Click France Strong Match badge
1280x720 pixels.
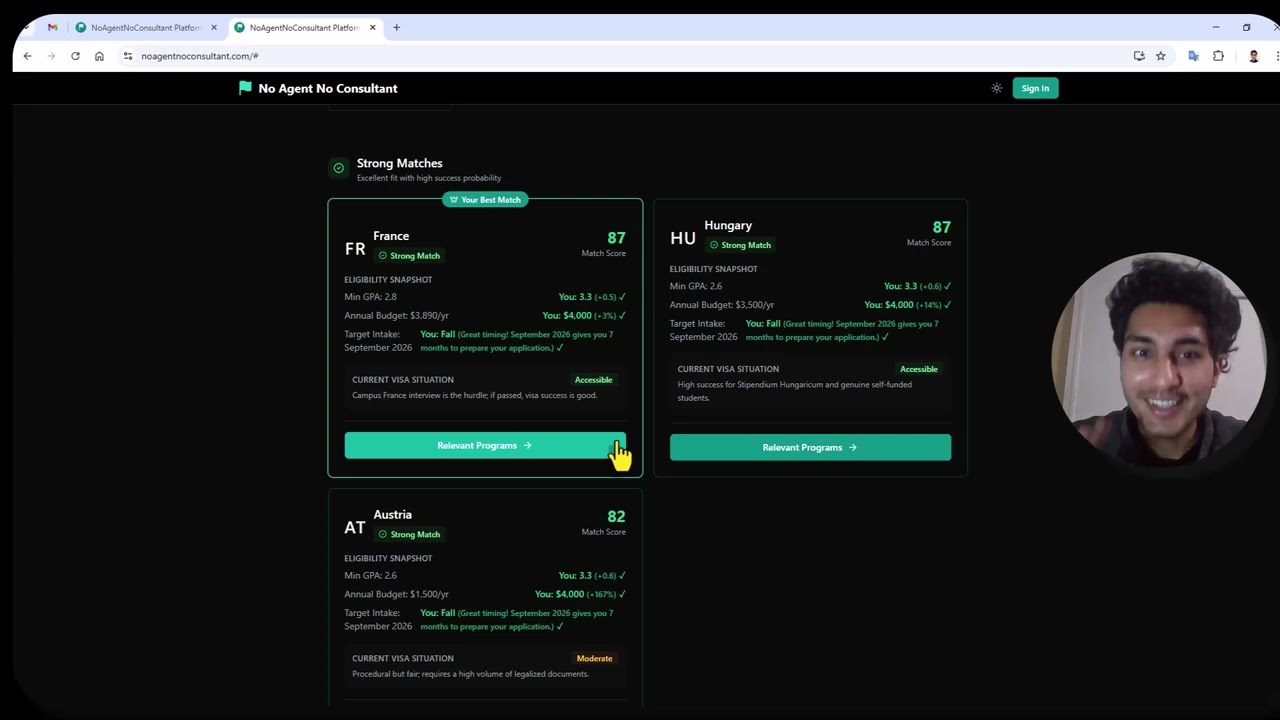409,256
